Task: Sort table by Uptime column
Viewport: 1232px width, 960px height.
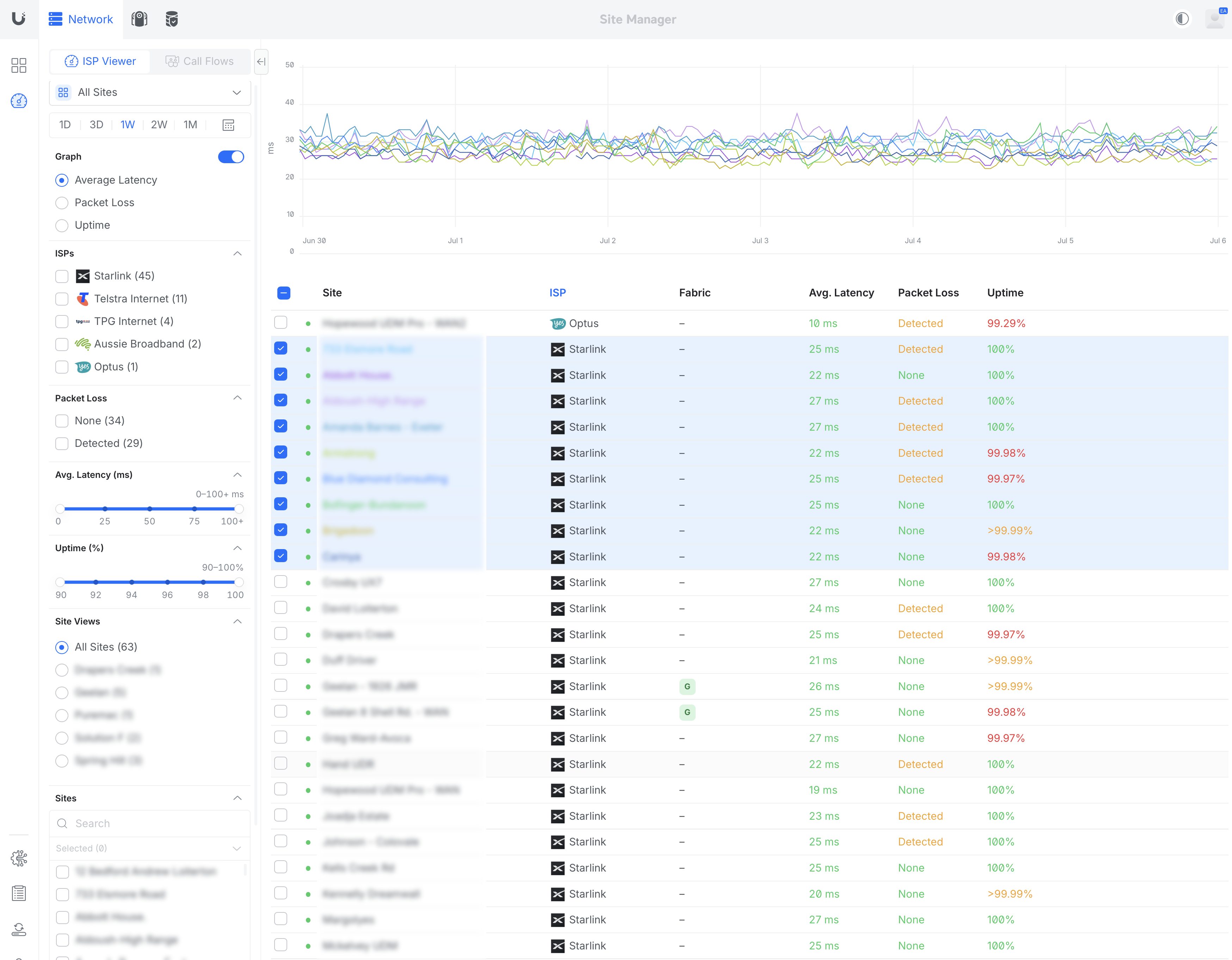Action: click(1005, 293)
